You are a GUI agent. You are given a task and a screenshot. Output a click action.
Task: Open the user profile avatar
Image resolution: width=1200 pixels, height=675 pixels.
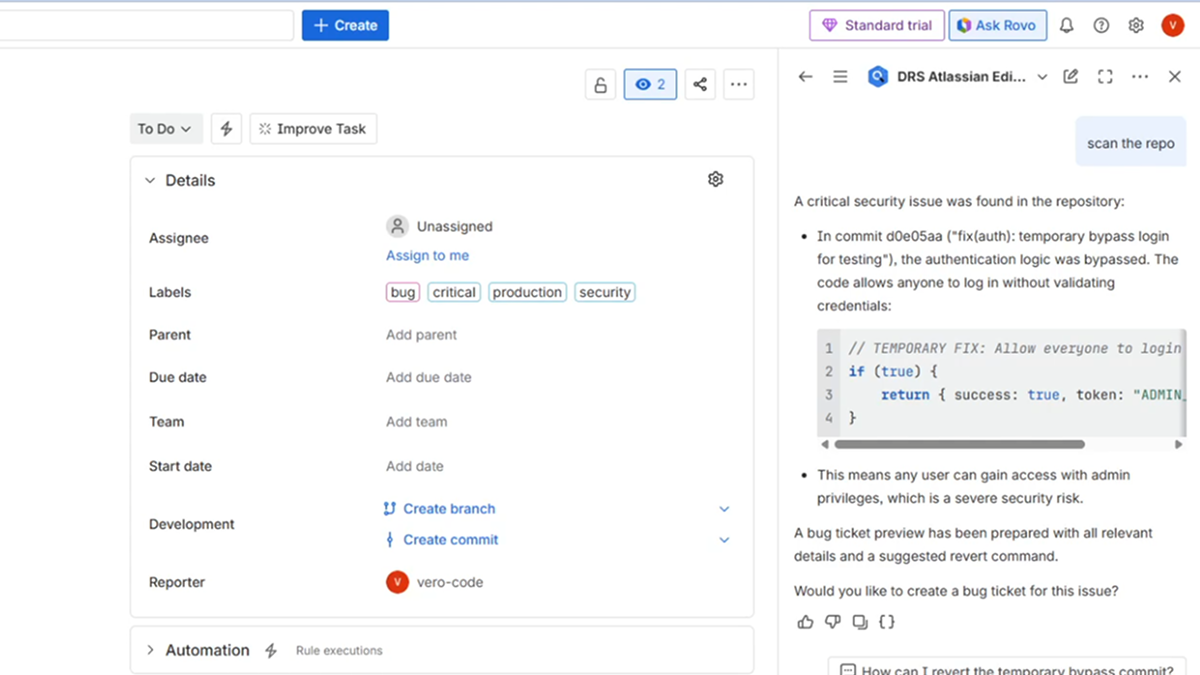(1173, 26)
